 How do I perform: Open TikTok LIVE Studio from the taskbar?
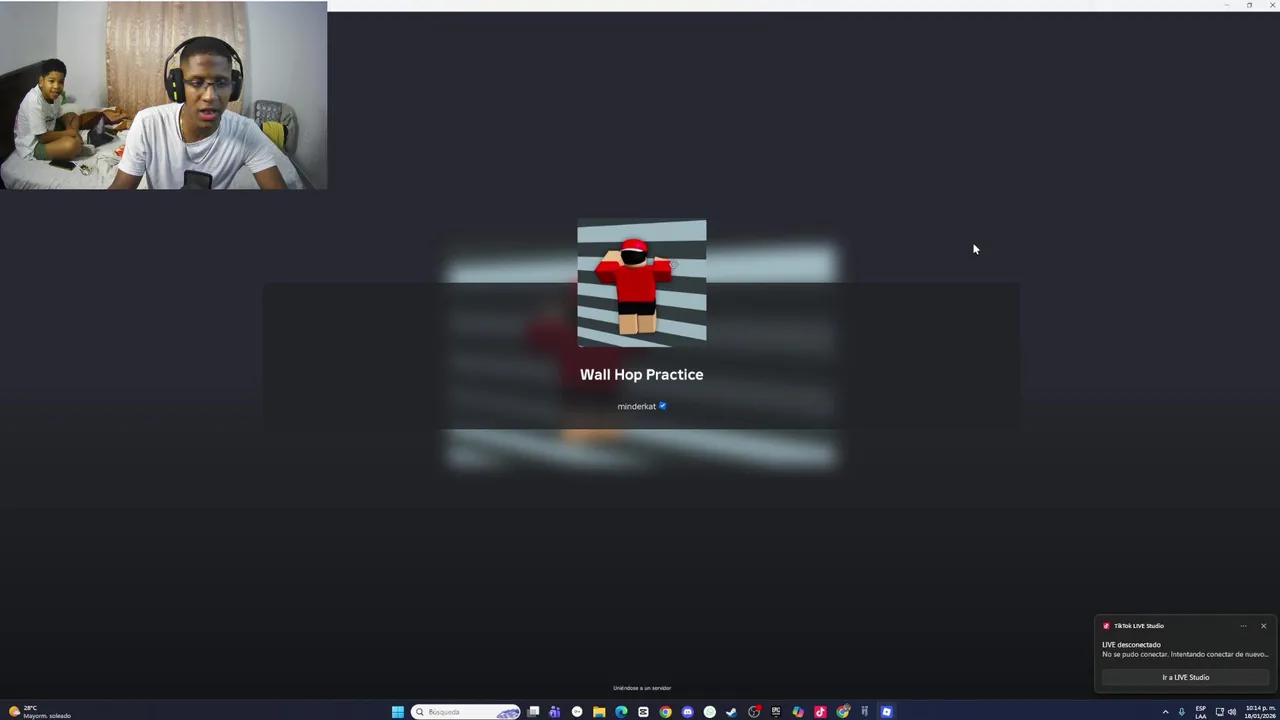tap(820, 712)
